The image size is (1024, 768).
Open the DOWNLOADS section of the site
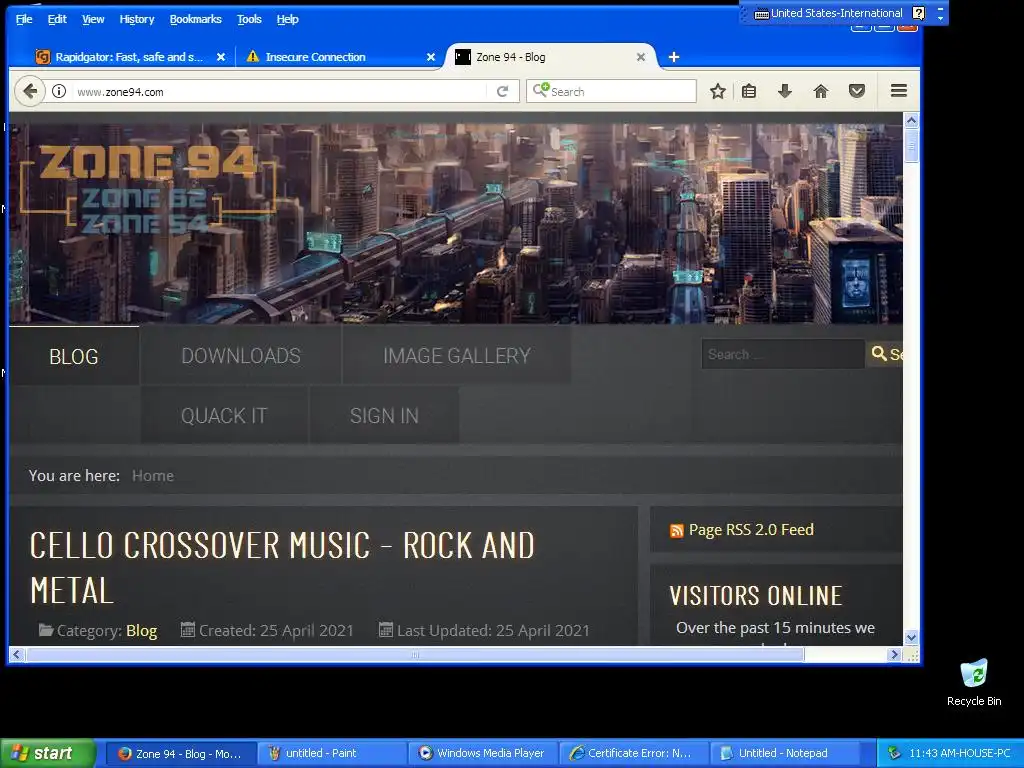(x=240, y=355)
